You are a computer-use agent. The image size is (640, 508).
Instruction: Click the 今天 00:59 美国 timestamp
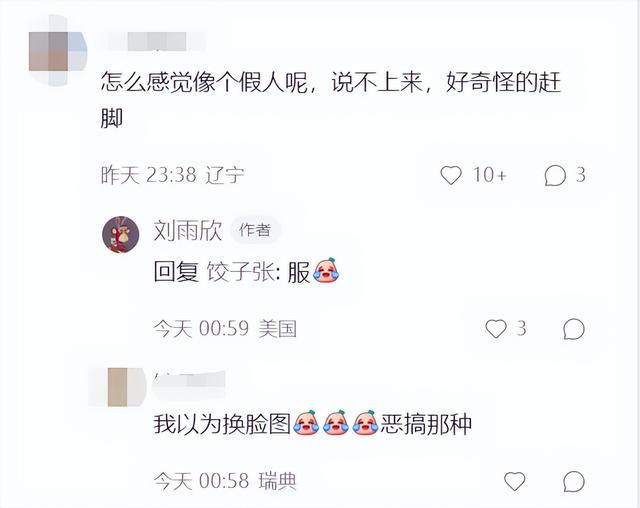point(225,329)
